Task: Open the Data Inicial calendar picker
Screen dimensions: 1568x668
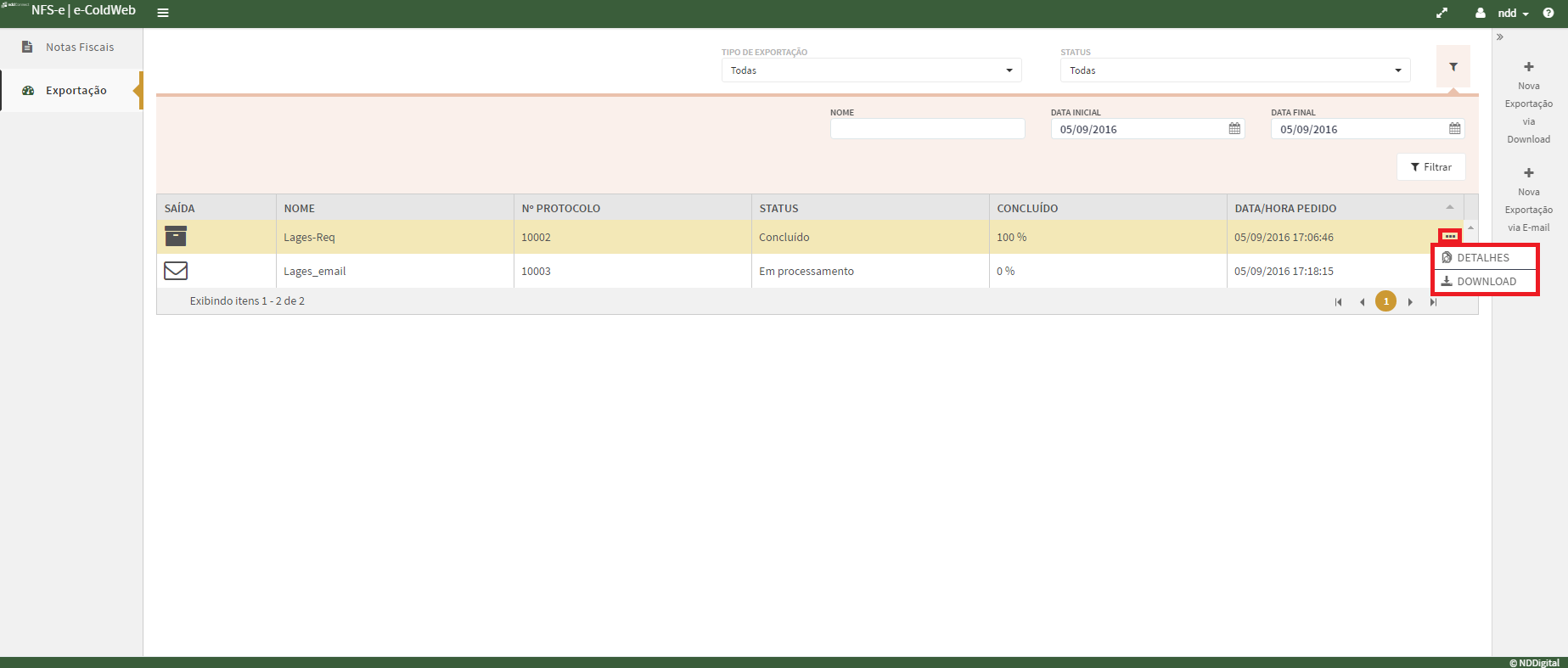Action: point(1234,129)
